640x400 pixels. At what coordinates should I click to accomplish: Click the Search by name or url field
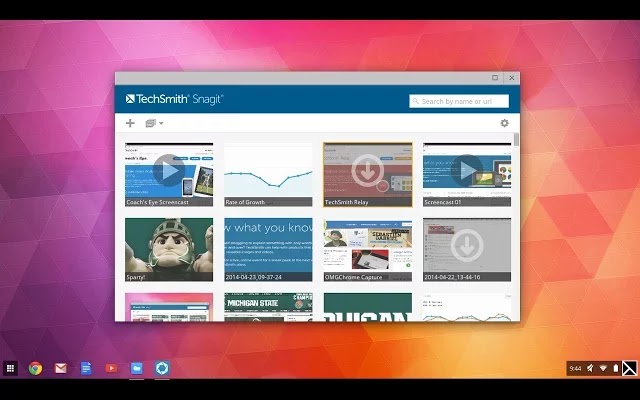(x=459, y=101)
